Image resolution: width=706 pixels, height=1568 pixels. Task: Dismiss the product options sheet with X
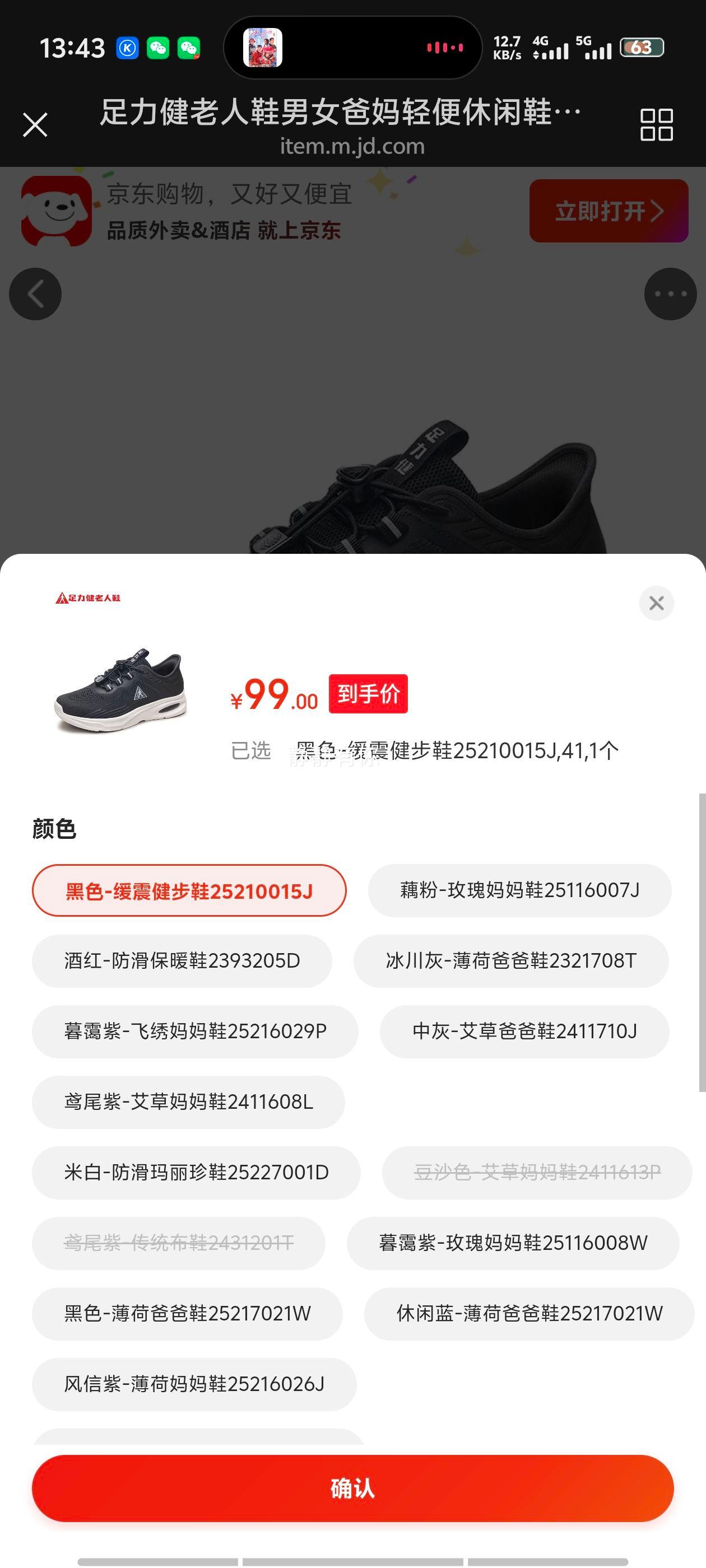coord(656,603)
